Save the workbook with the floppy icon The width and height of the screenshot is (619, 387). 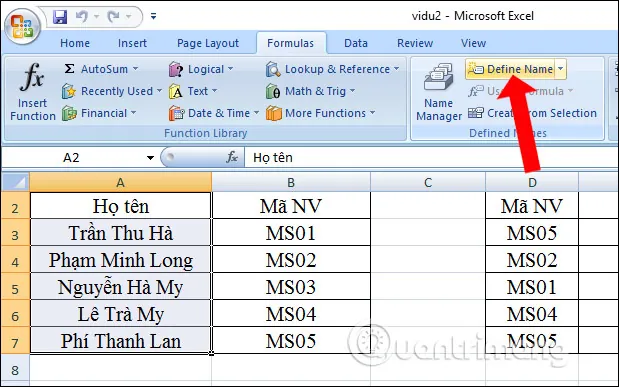point(60,17)
